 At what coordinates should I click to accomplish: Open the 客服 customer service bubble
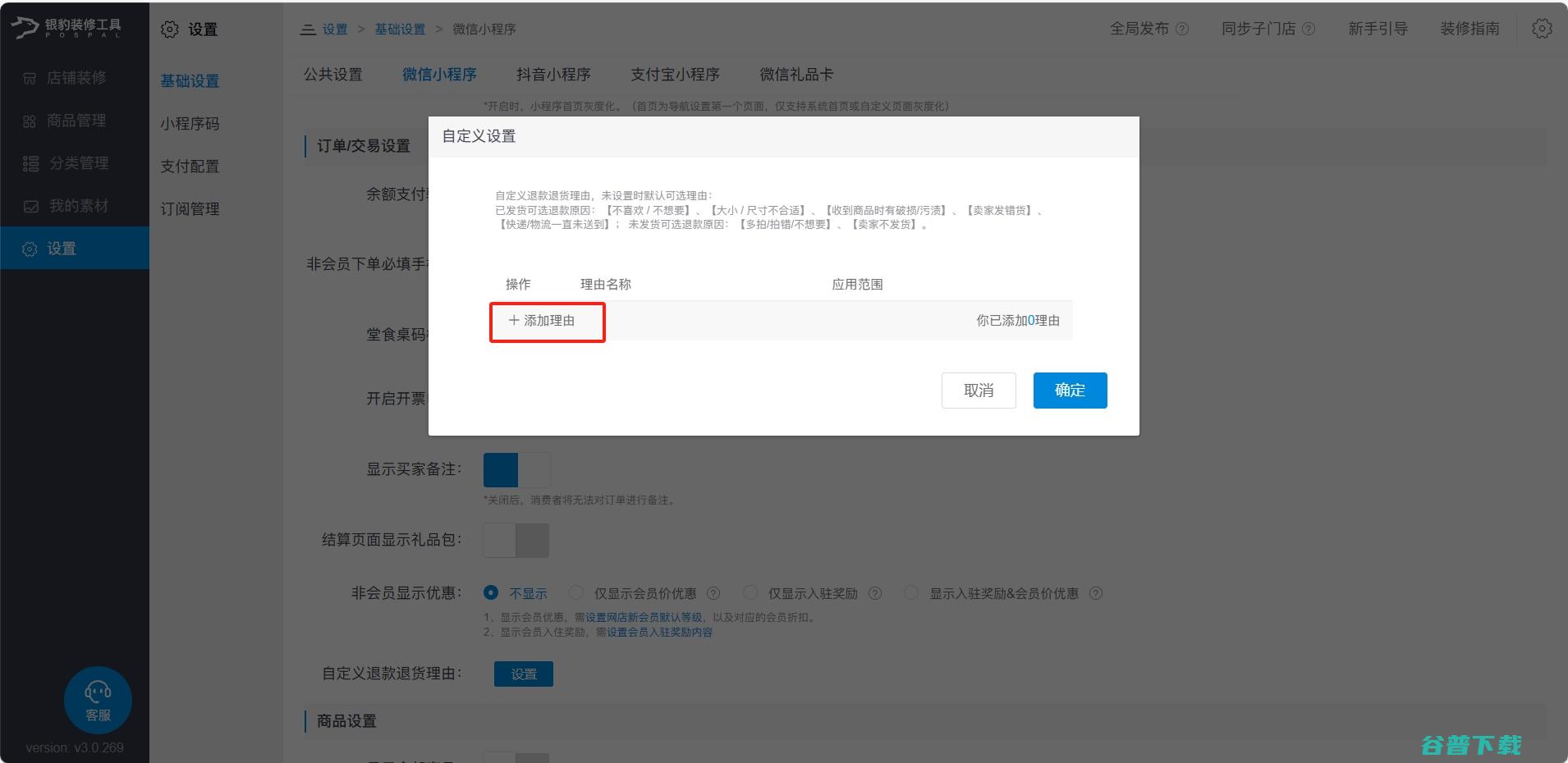click(x=98, y=700)
